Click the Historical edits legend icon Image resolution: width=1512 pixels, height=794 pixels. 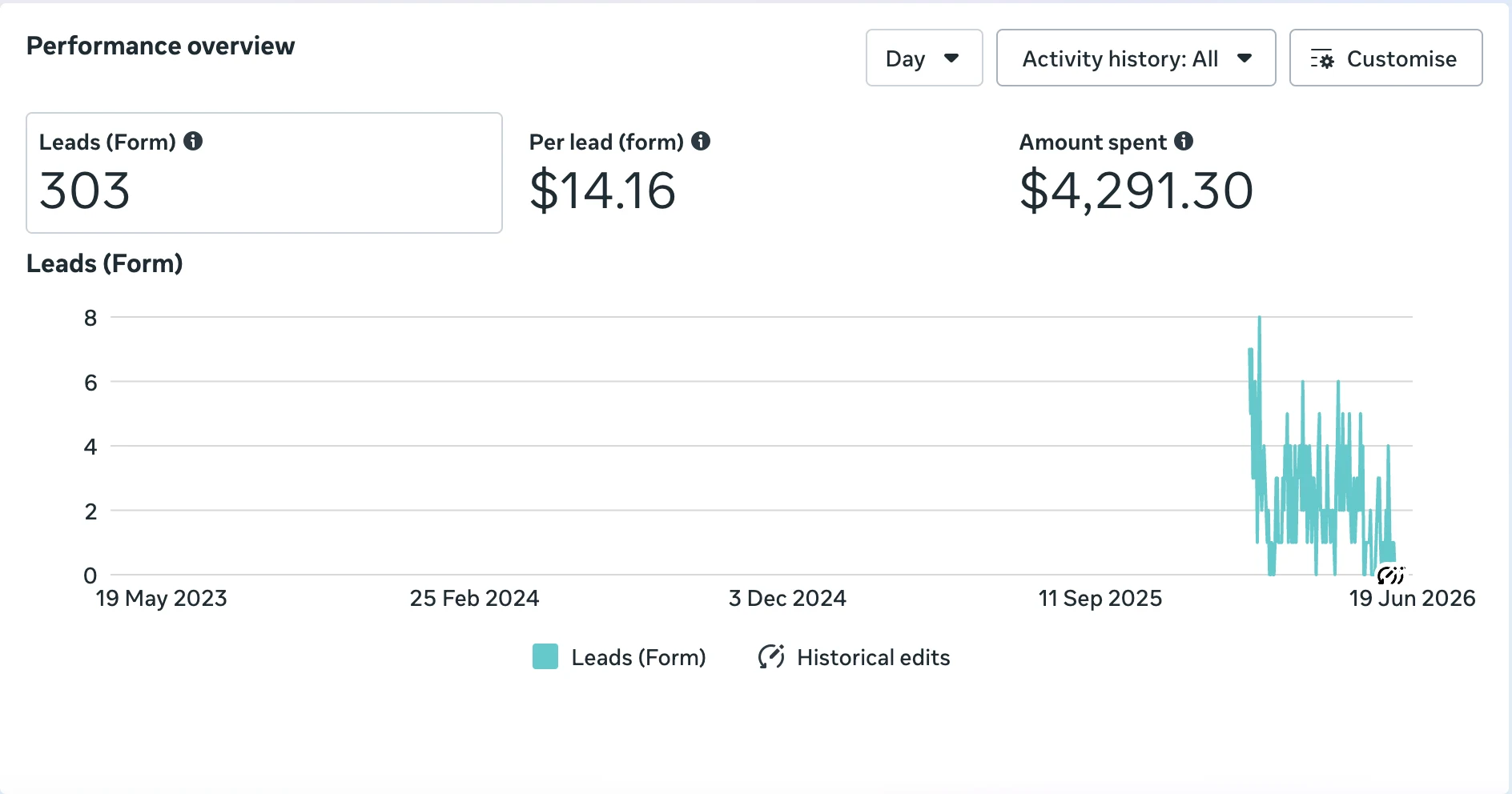pyautogui.click(x=771, y=656)
